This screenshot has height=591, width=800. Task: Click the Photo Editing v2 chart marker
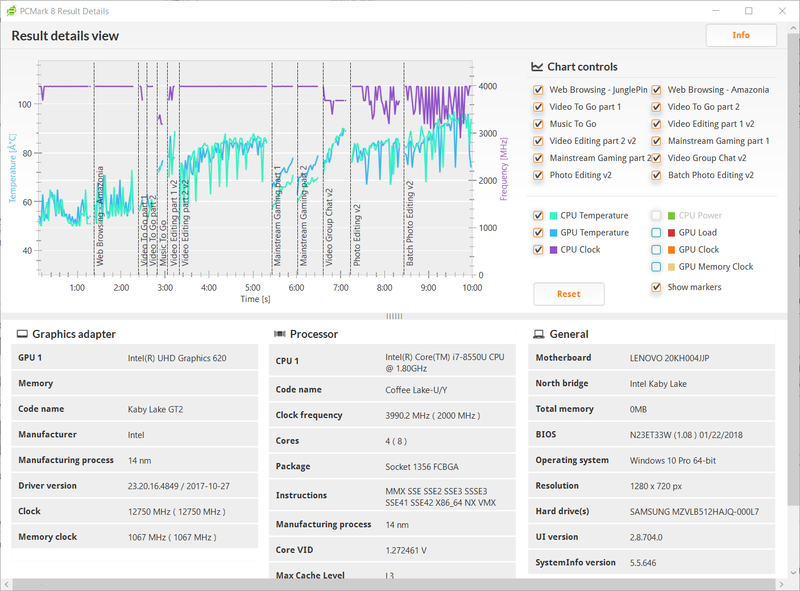[357, 235]
